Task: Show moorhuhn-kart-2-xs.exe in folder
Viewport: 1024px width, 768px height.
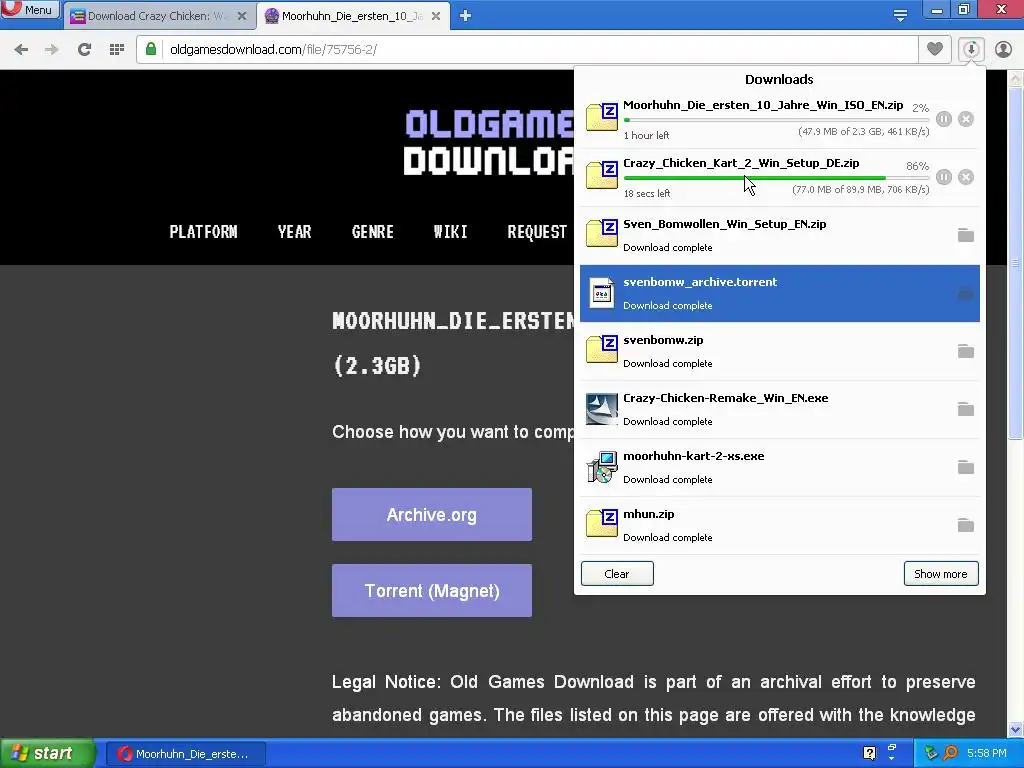Action: pos(966,468)
